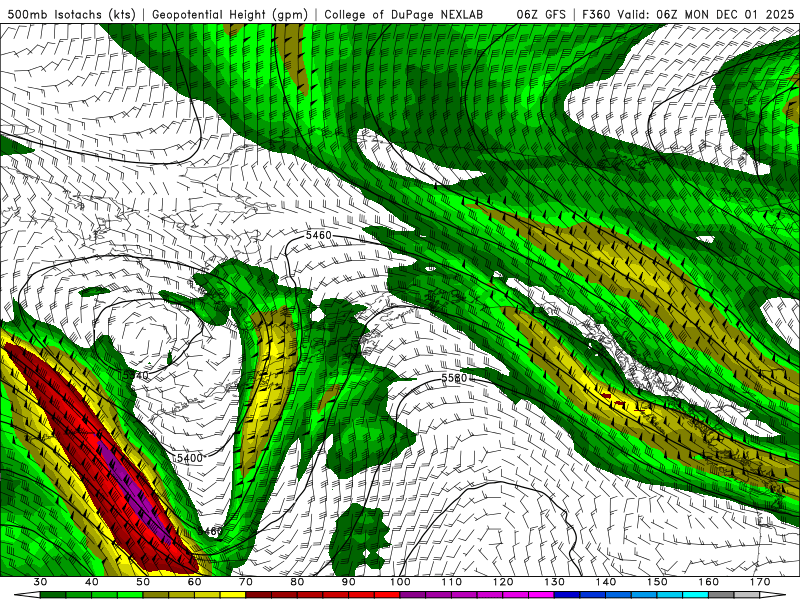Click the '500mb Isotachs (kts)' title text
Image resolution: width=800 pixels, height=600 pixels.
(72, 14)
